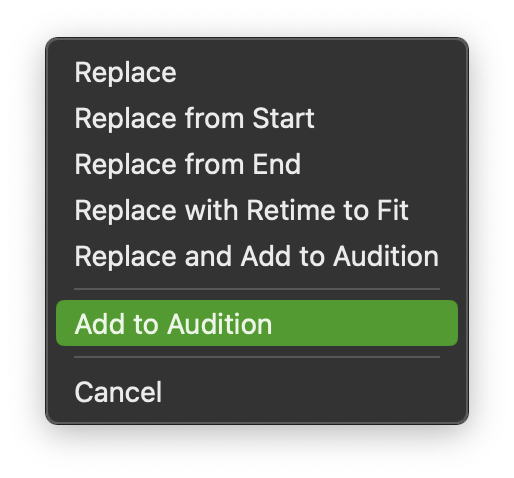Viewport: 514px width, 478px height.
Task: Replace clip aligned from the End
Action: [x=257, y=164]
